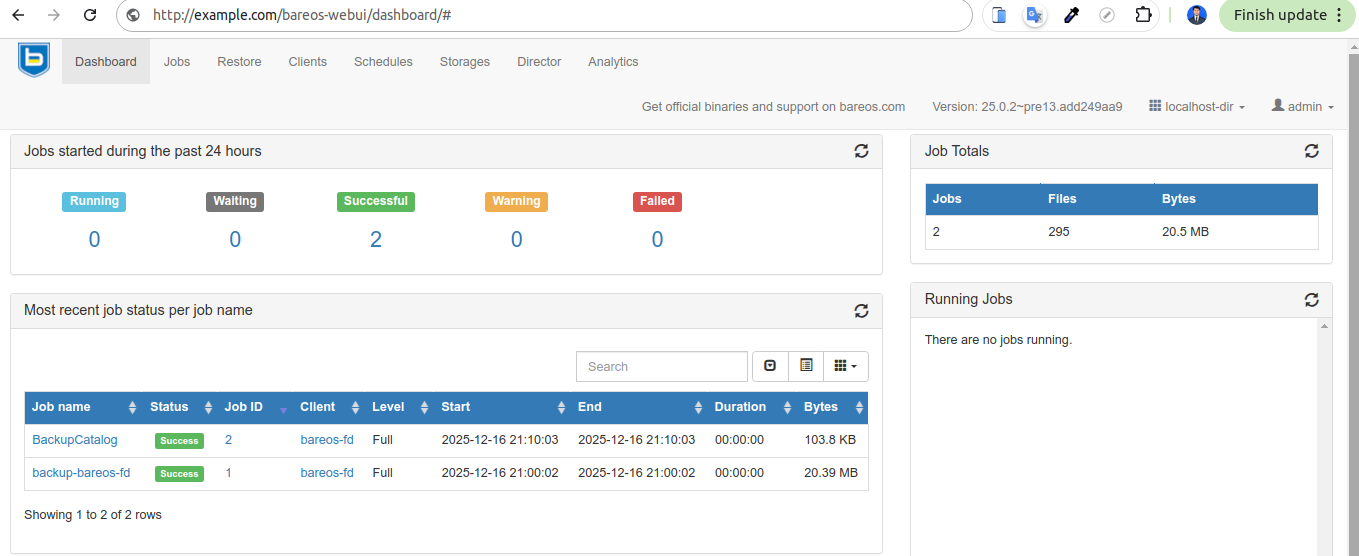The width and height of the screenshot is (1359, 556).
Task: Click the Successful jobs count 2
Action: click(376, 239)
